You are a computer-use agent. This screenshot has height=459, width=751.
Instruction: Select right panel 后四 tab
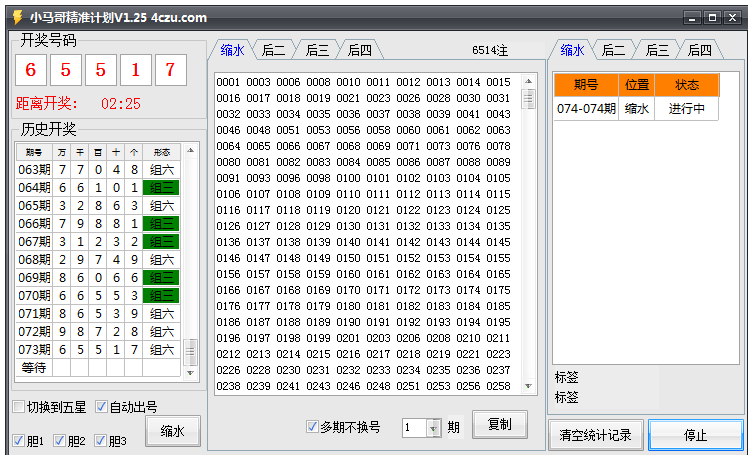(x=700, y=50)
